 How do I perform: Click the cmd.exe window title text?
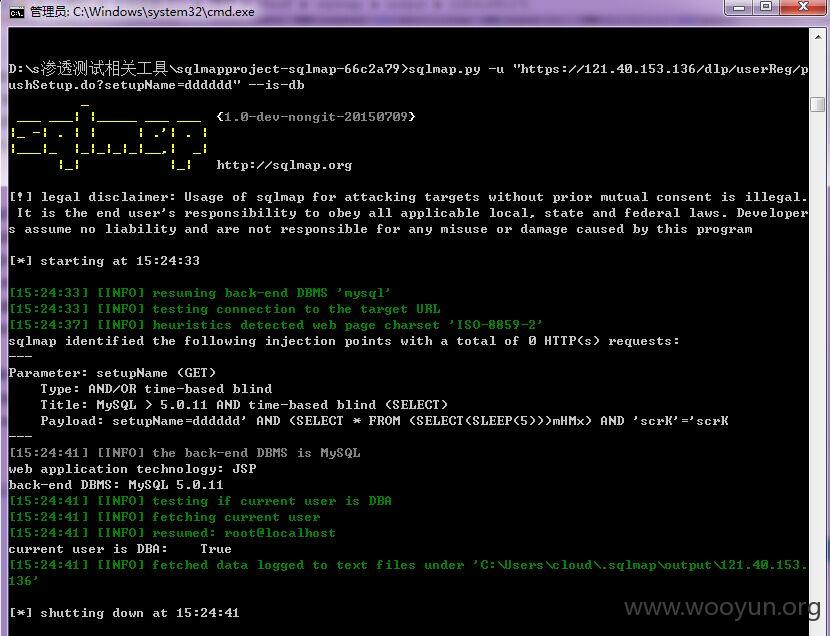142,12
